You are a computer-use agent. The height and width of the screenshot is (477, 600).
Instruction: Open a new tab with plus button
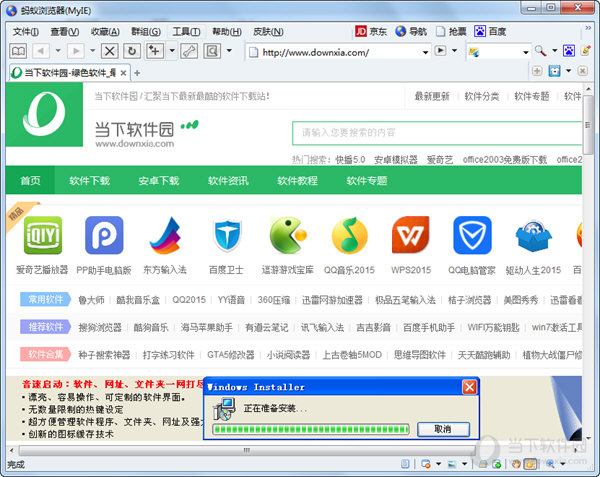[x=137, y=73]
